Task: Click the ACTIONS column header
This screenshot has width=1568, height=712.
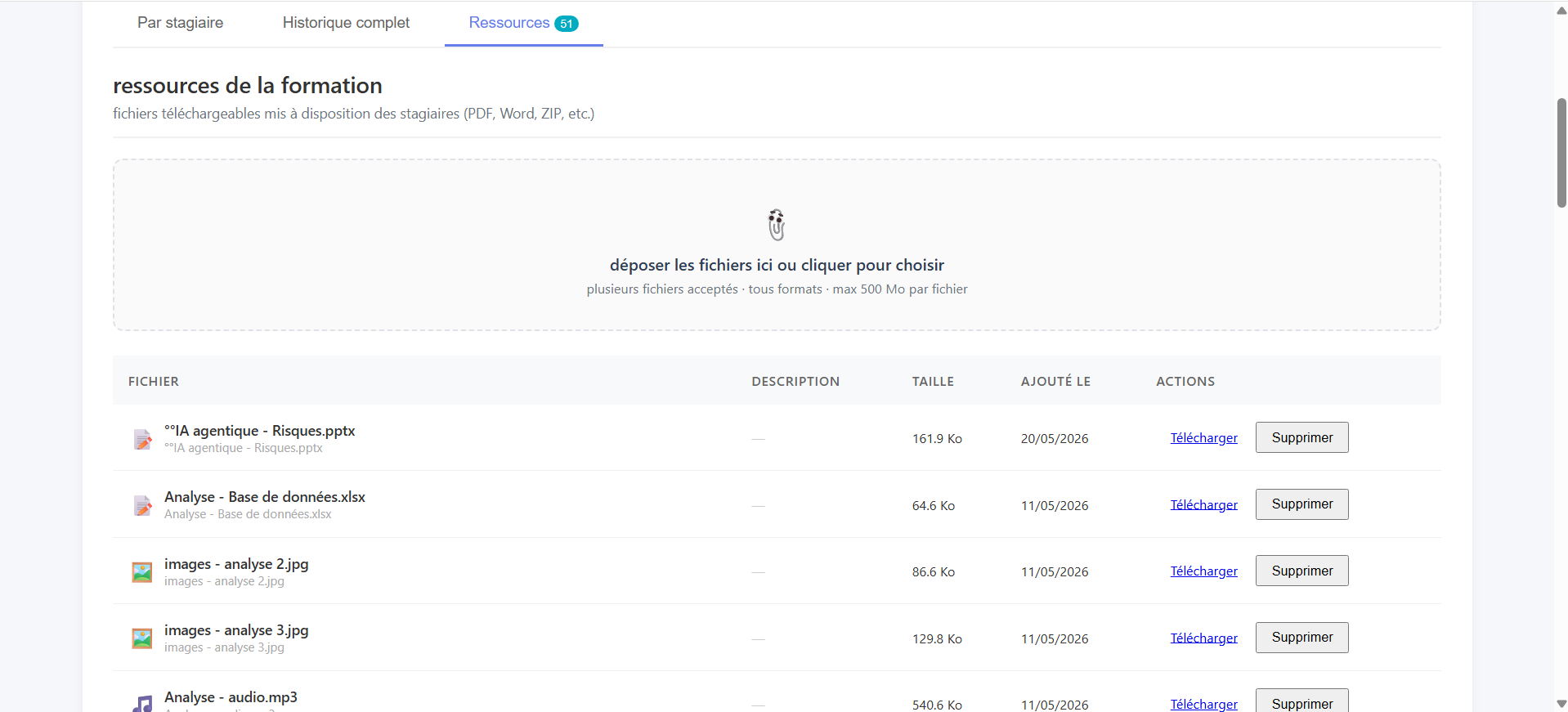Action: (1185, 382)
